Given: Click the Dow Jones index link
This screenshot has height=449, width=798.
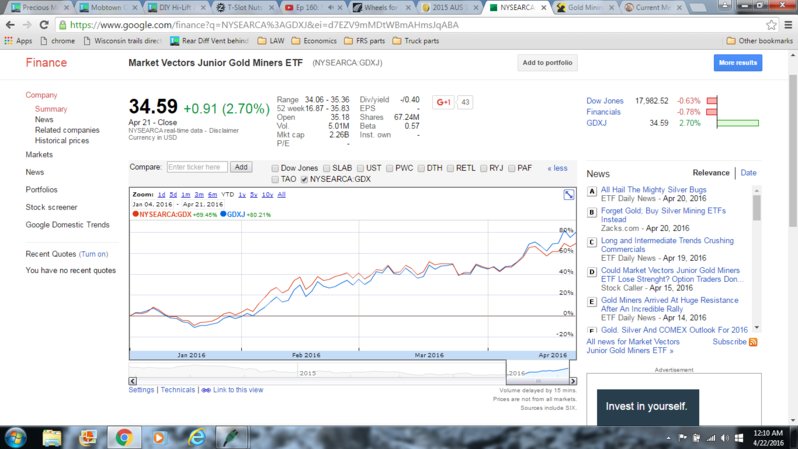Looking at the screenshot, I should tap(605, 101).
